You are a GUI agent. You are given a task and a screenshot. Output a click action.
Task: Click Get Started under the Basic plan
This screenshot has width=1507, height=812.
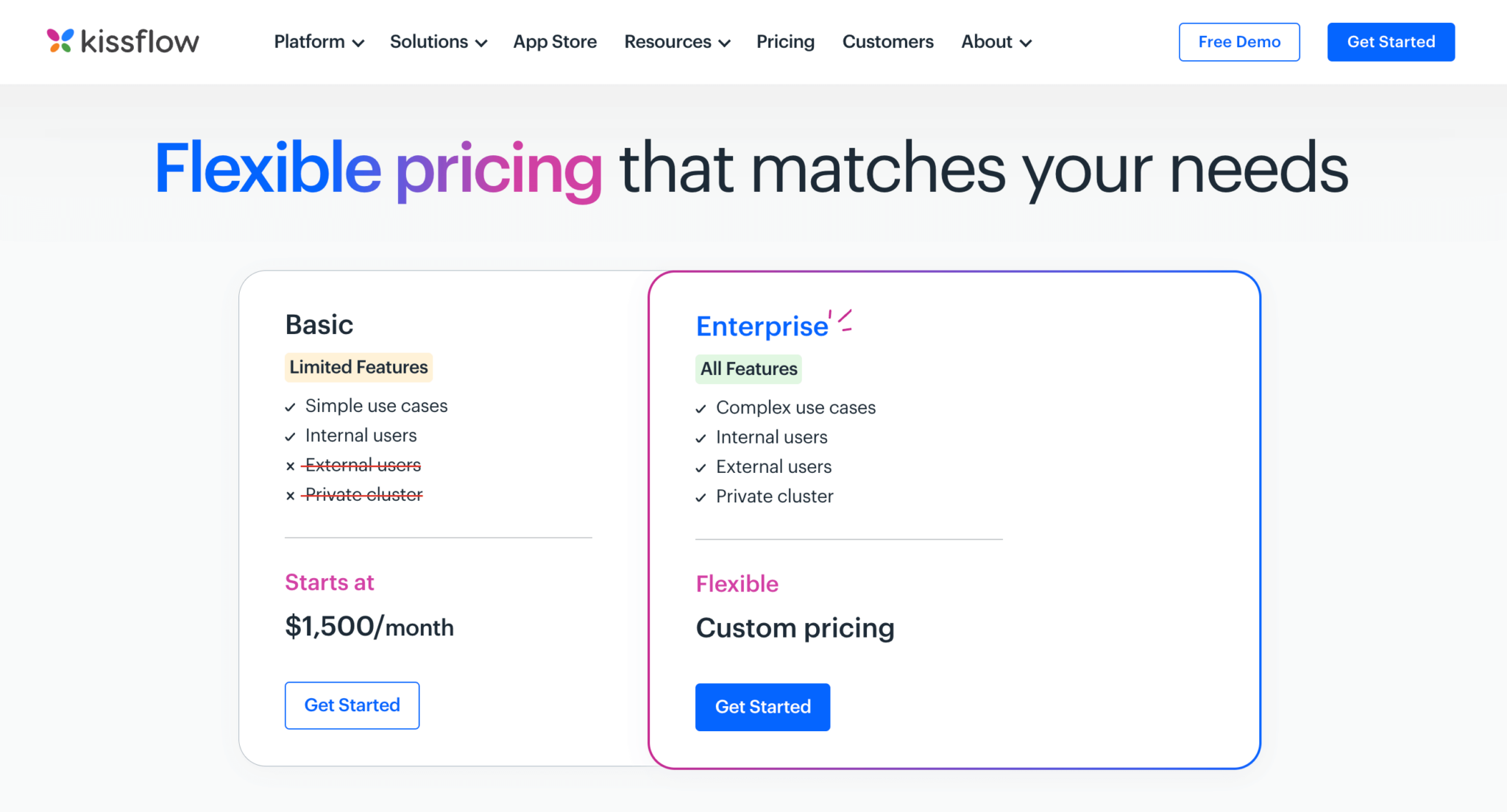click(x=352, y=705)
